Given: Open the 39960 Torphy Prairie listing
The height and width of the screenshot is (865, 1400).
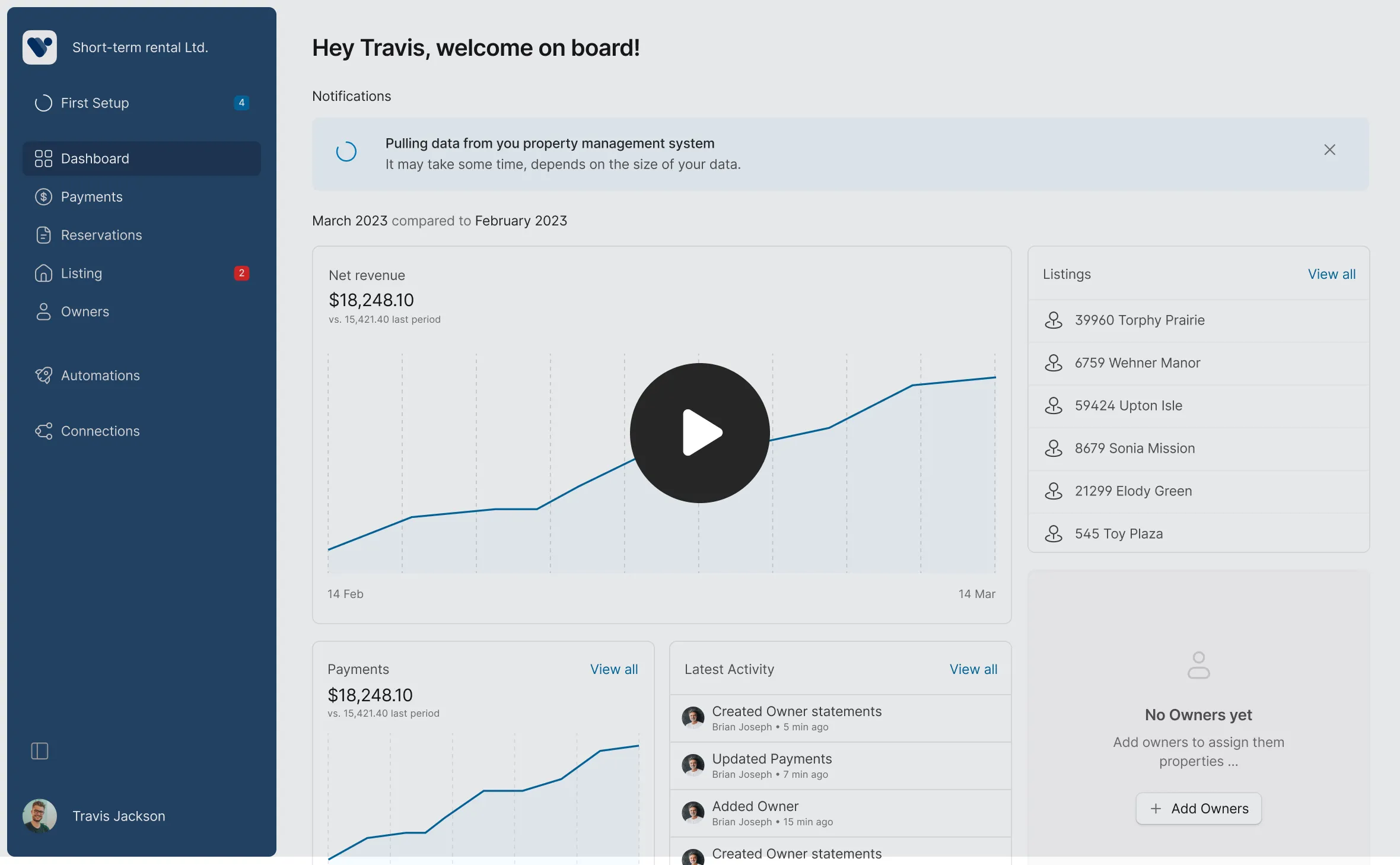Looking at the screenshot, I should click(x=1139, y=320).
